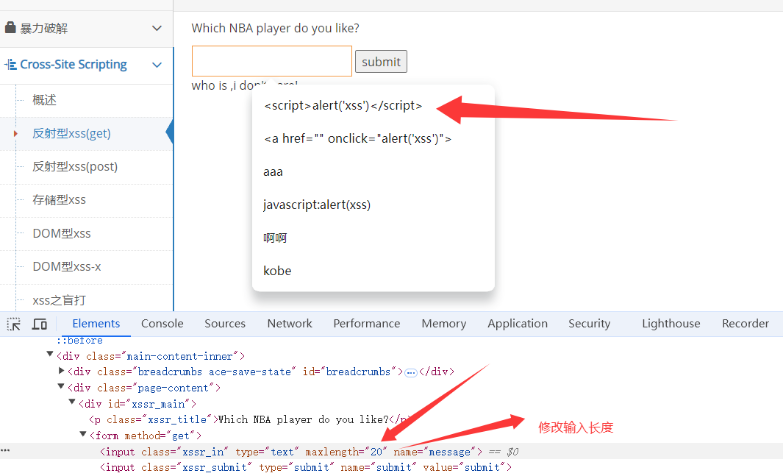Open the Cross-Site Scripting menu heading
The height and width of the screenshot is (476, 783).
pyautogui.click(x=73, y=64)
